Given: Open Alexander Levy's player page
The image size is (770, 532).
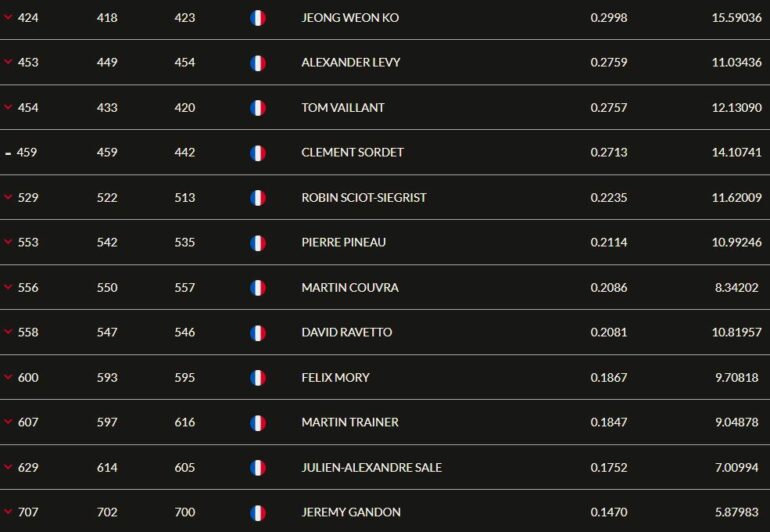Looking at the screenshot, I should pyautogui.click(x=350, y=63).
